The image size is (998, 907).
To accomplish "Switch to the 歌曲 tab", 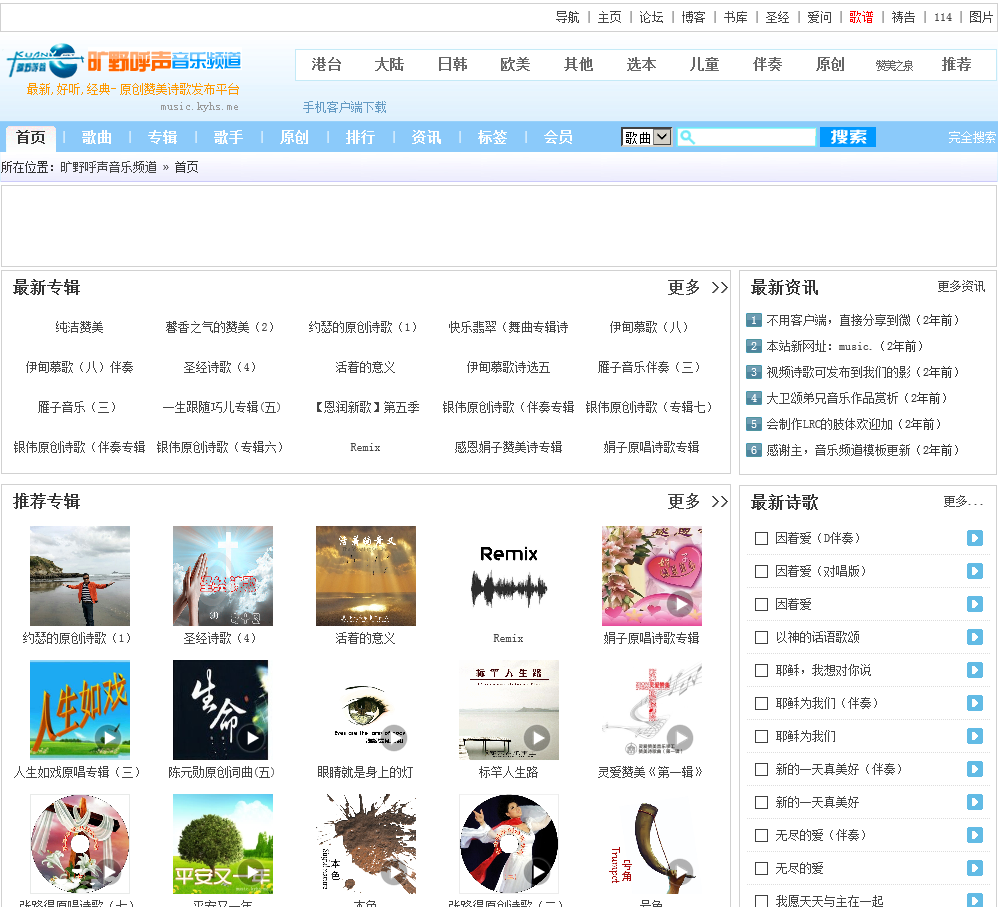I will pyautogui.click(x=97, y=137).
